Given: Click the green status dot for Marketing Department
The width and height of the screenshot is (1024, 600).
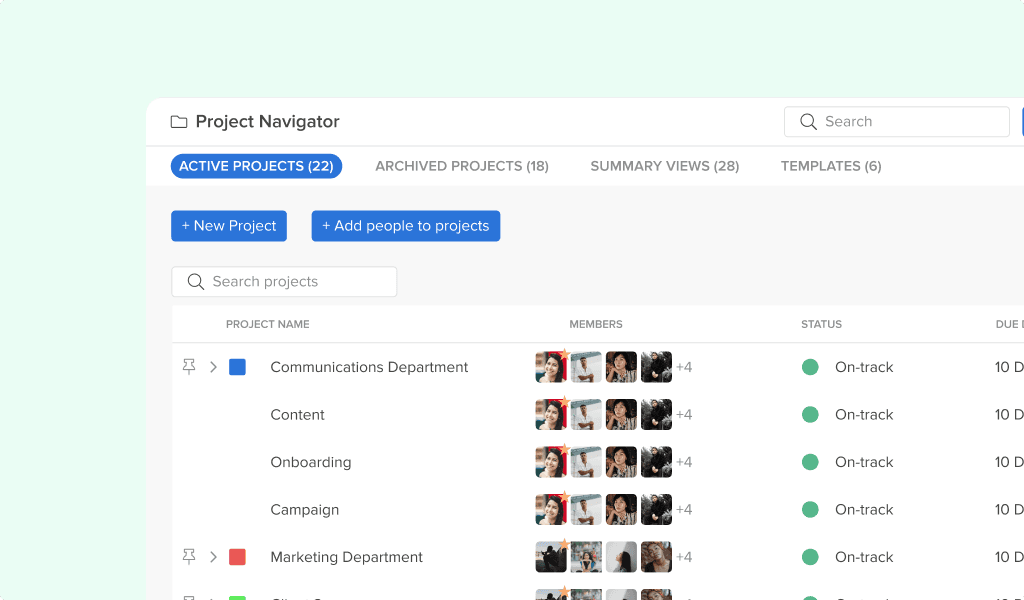Looking at the screenshot, I should tap(810, 557).
